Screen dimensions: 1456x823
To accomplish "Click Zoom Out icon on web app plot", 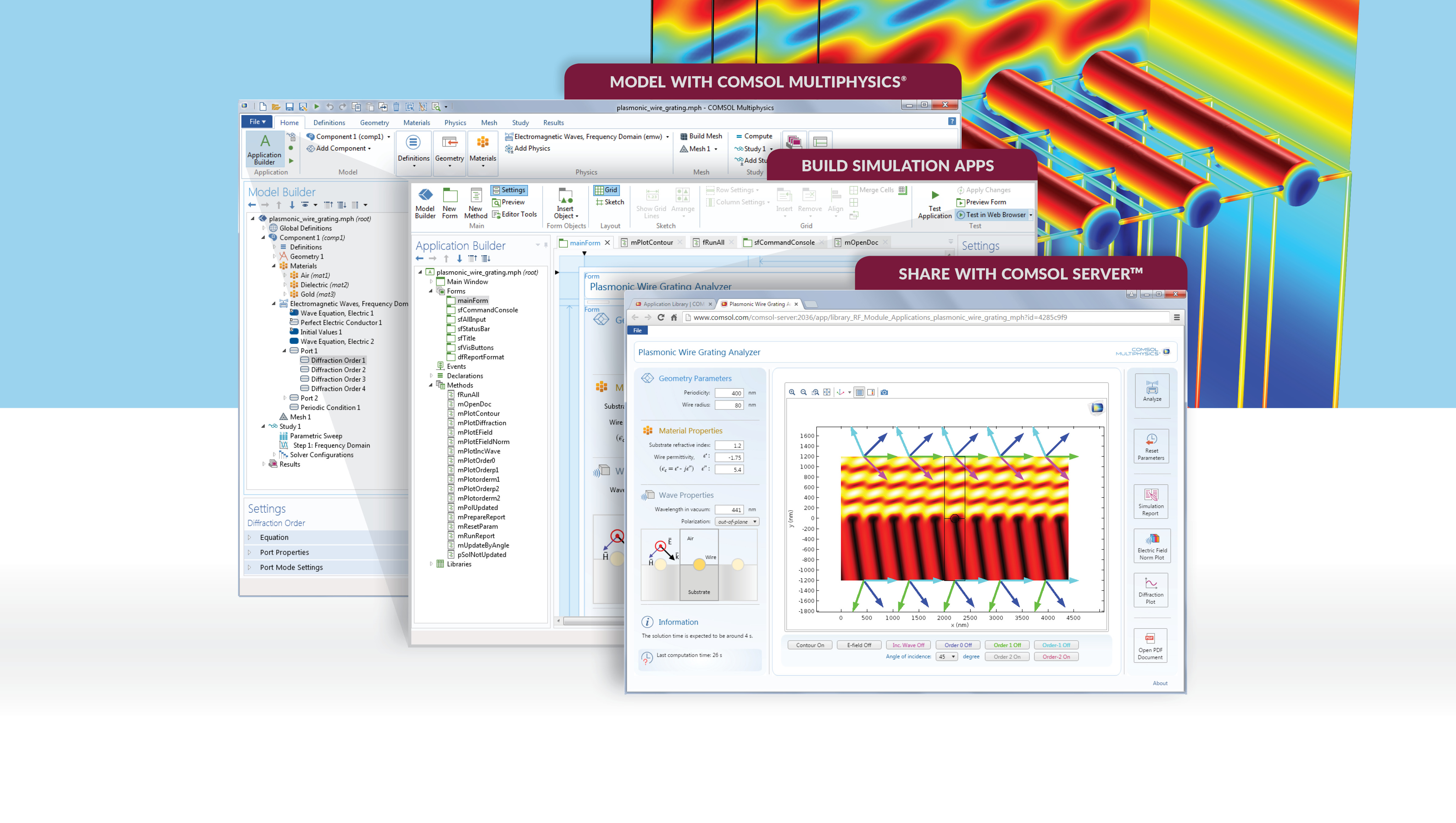I will (x=804, y=392).
